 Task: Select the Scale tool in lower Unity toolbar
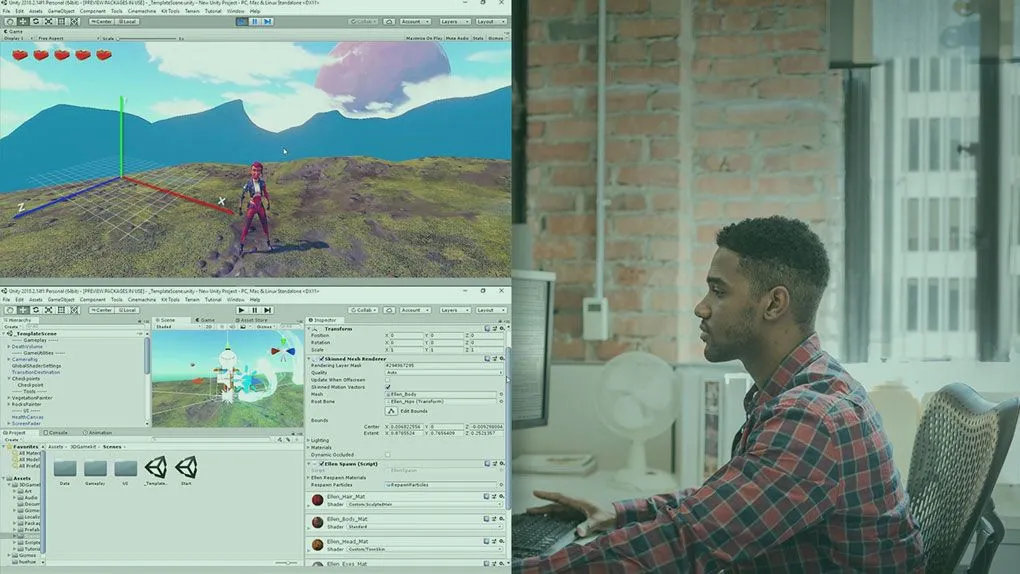pyautogui.click(x=49, y=310)
